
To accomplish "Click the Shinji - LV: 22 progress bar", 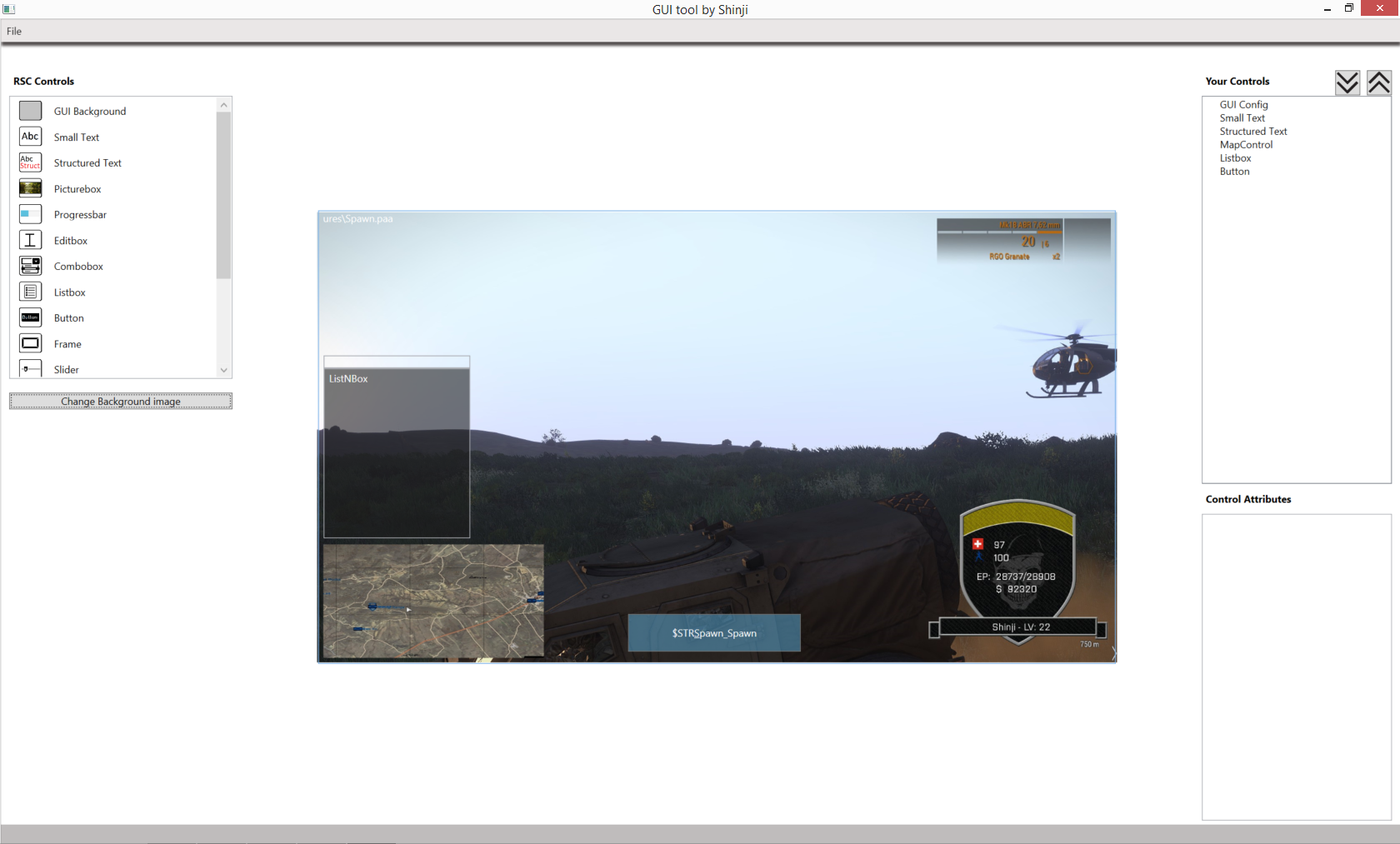I will pyautogui.click(x=1017, y=627).
